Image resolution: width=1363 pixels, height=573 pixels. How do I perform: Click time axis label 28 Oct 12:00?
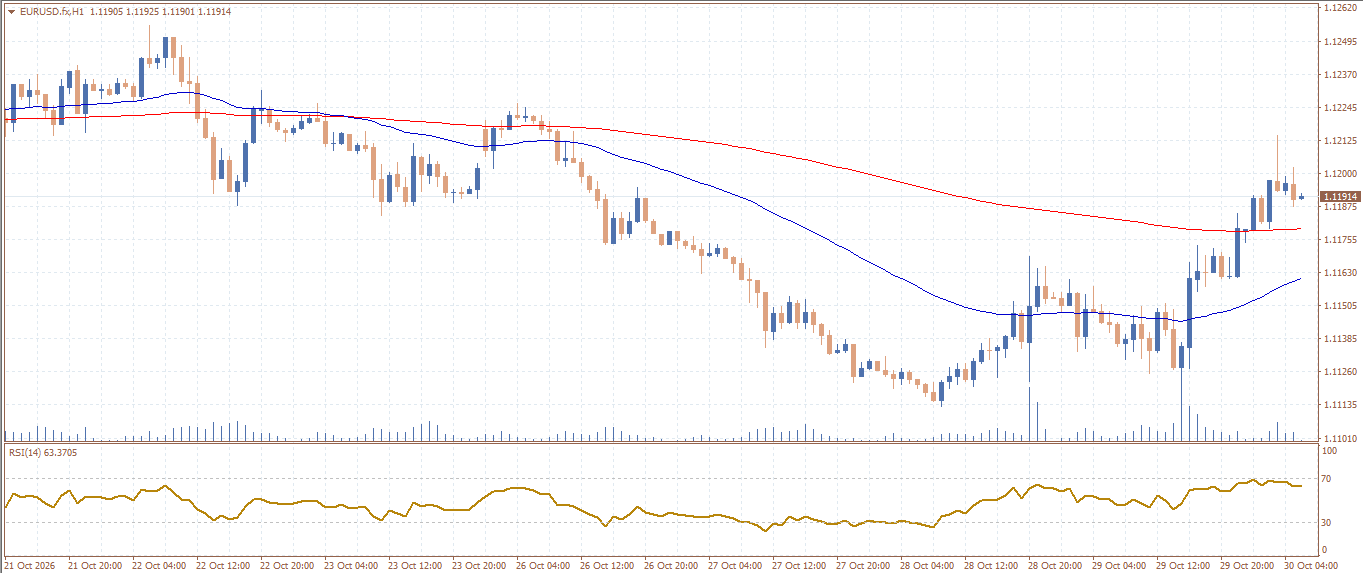(991, 566)
